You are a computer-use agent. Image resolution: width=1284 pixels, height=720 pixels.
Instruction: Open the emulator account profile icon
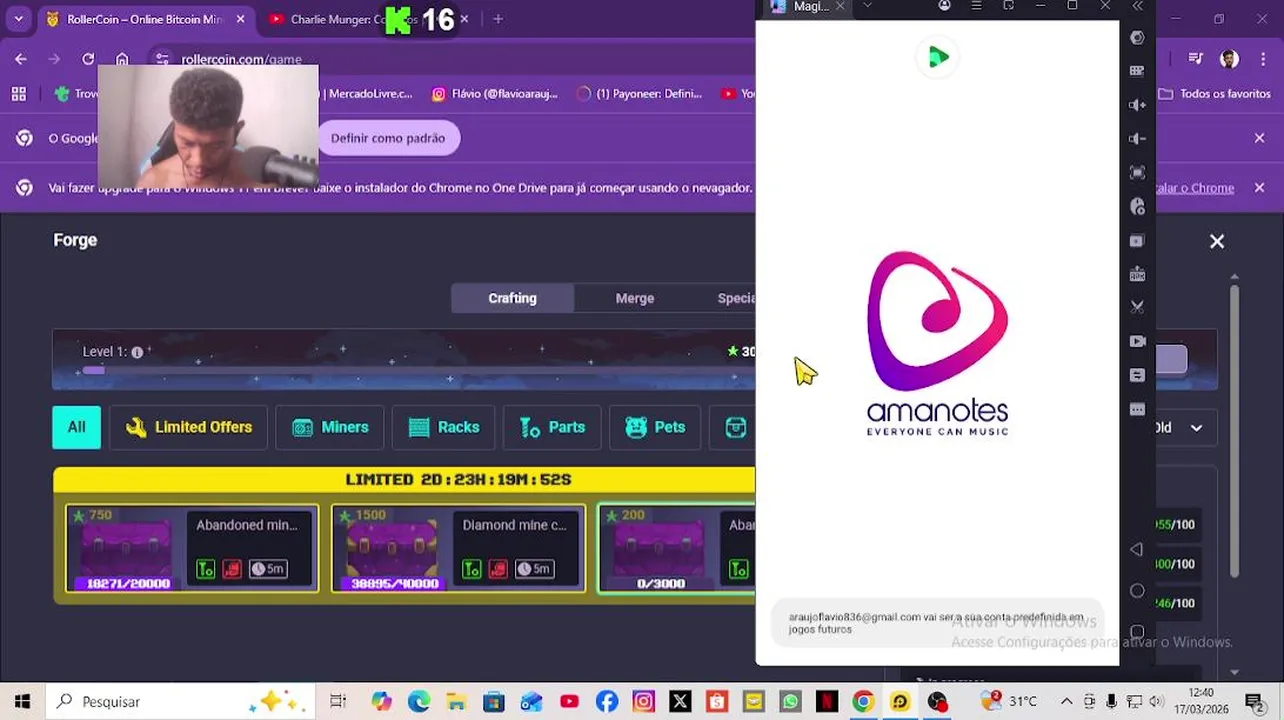click(x=944, y=6)
